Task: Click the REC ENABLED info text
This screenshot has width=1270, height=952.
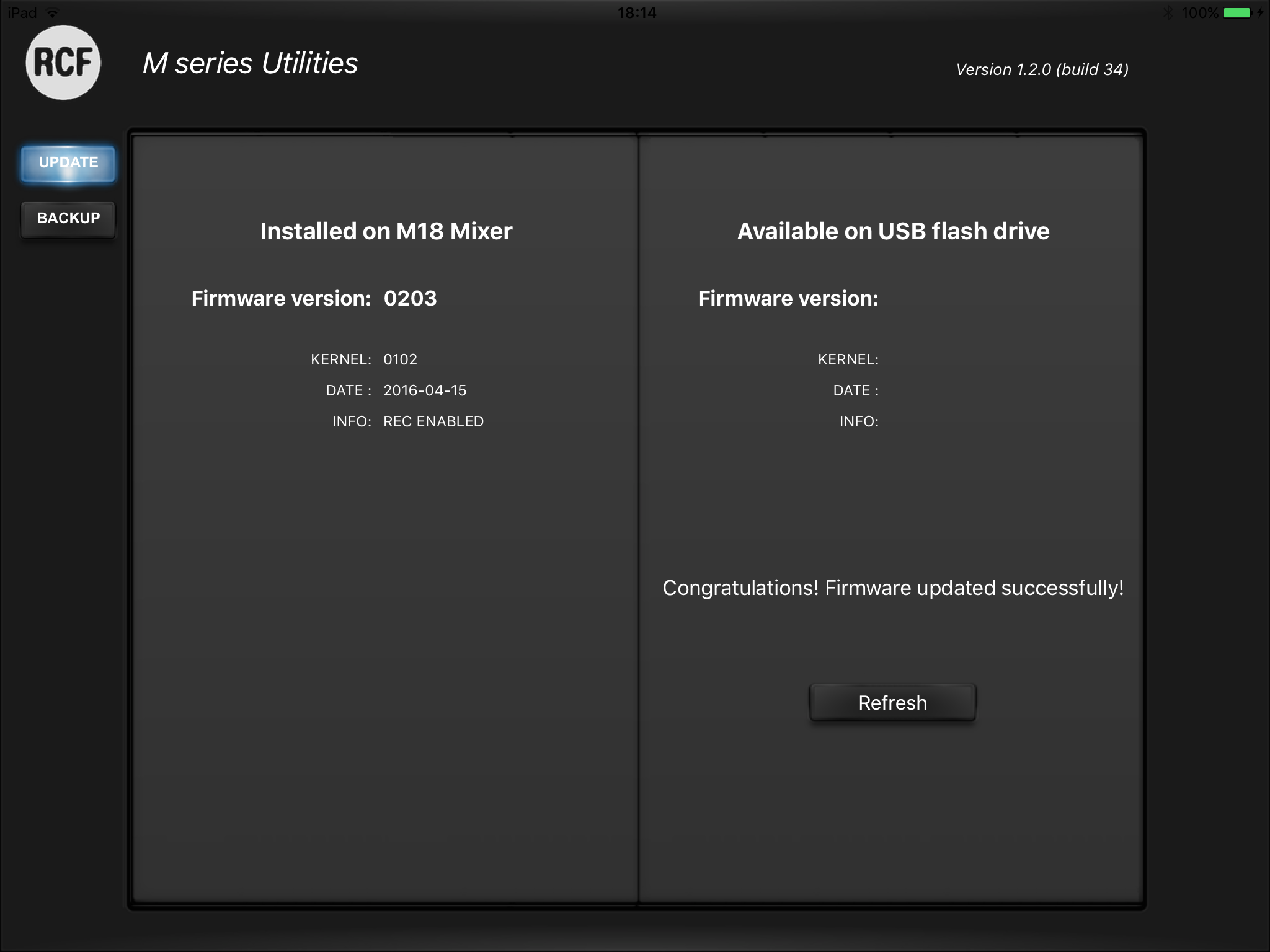Action: coord(433,421)
